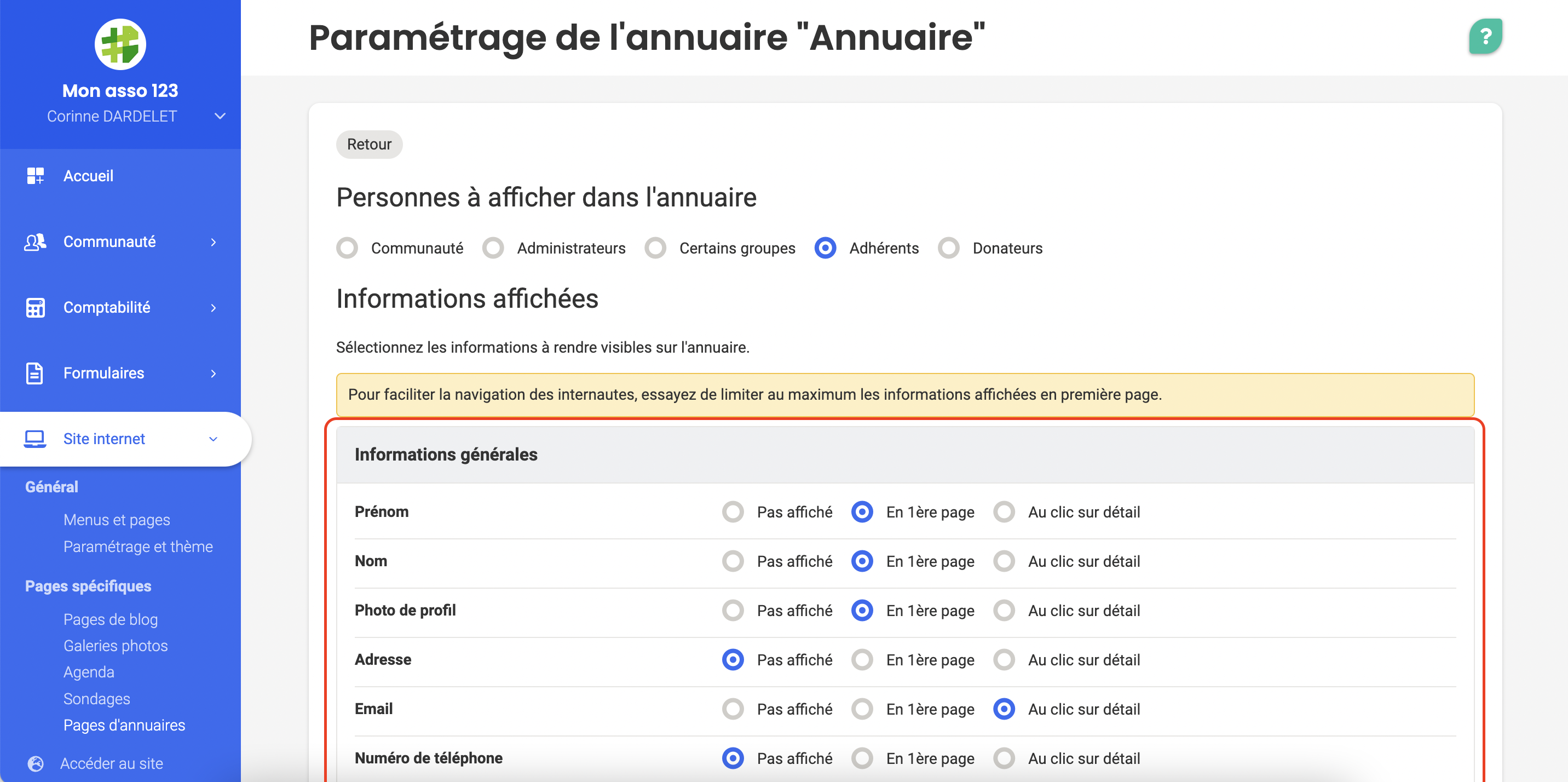This screenshot has width=1568, height=782.
Task: Select the Certains groupes radio option
Action: [655, 248]
